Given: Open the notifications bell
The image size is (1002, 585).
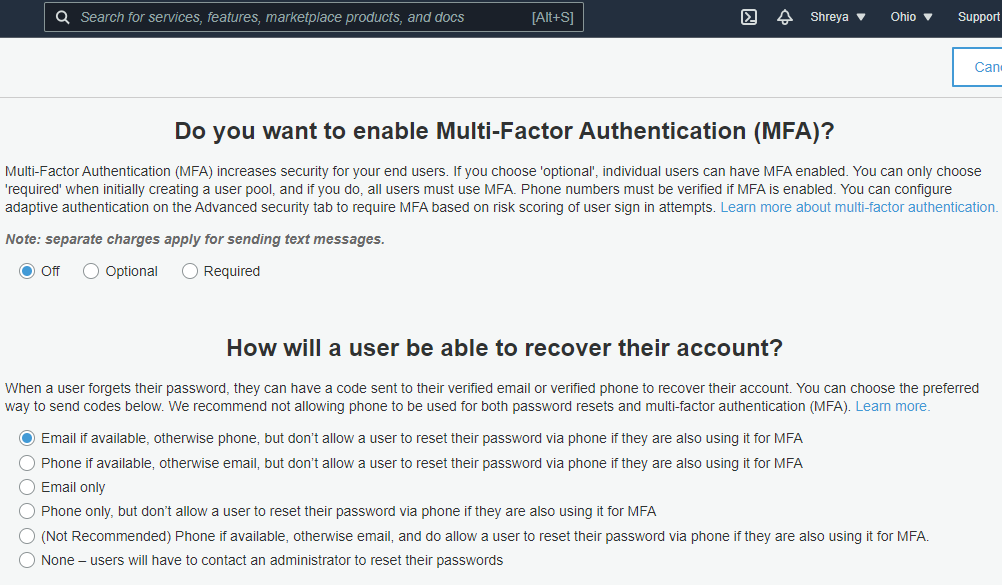Looking at the screenshot, I should (785, 17).
